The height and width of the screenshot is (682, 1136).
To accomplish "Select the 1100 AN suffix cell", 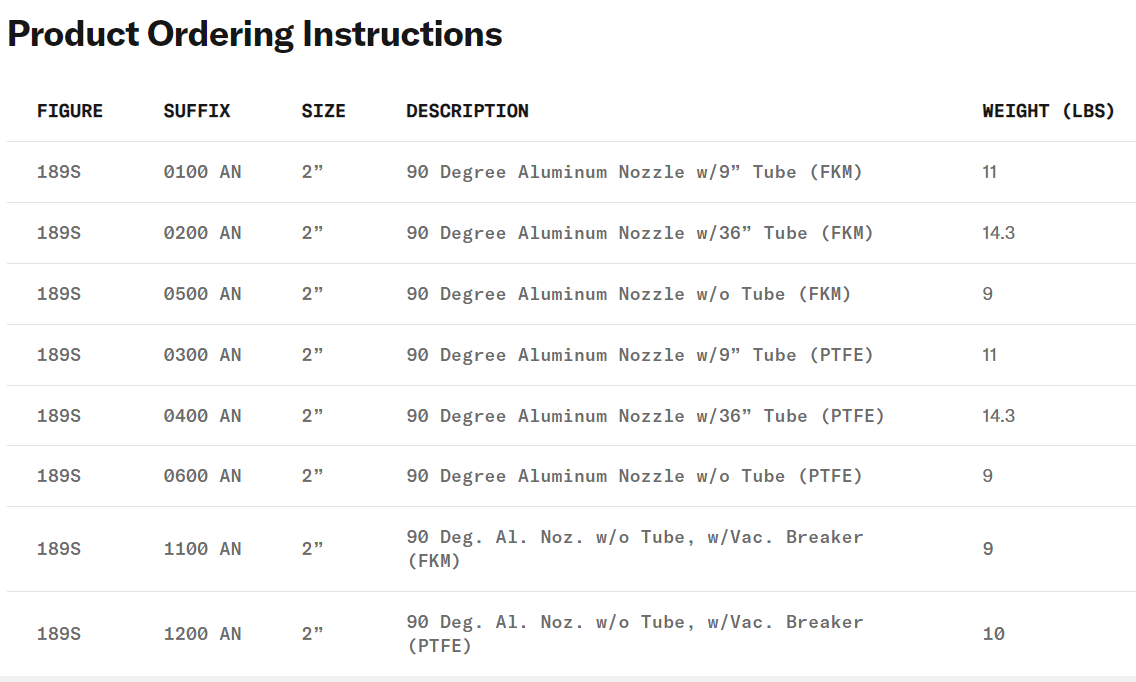I will tap(202, 549).
